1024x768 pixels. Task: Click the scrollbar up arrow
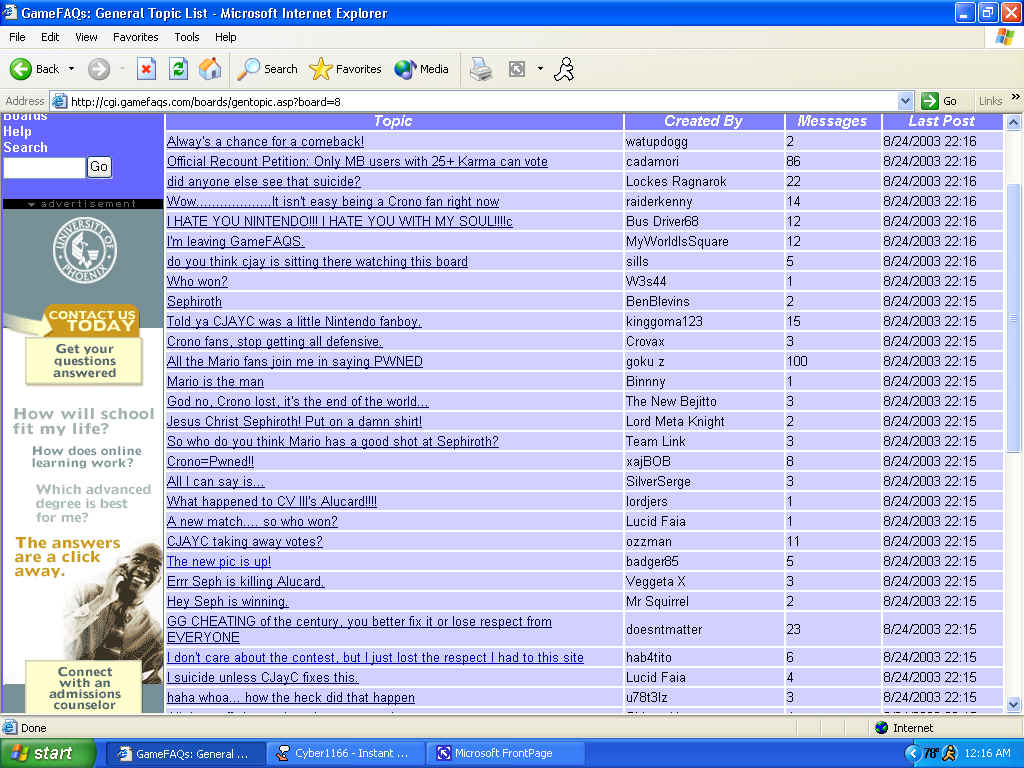pos(1013,122)
